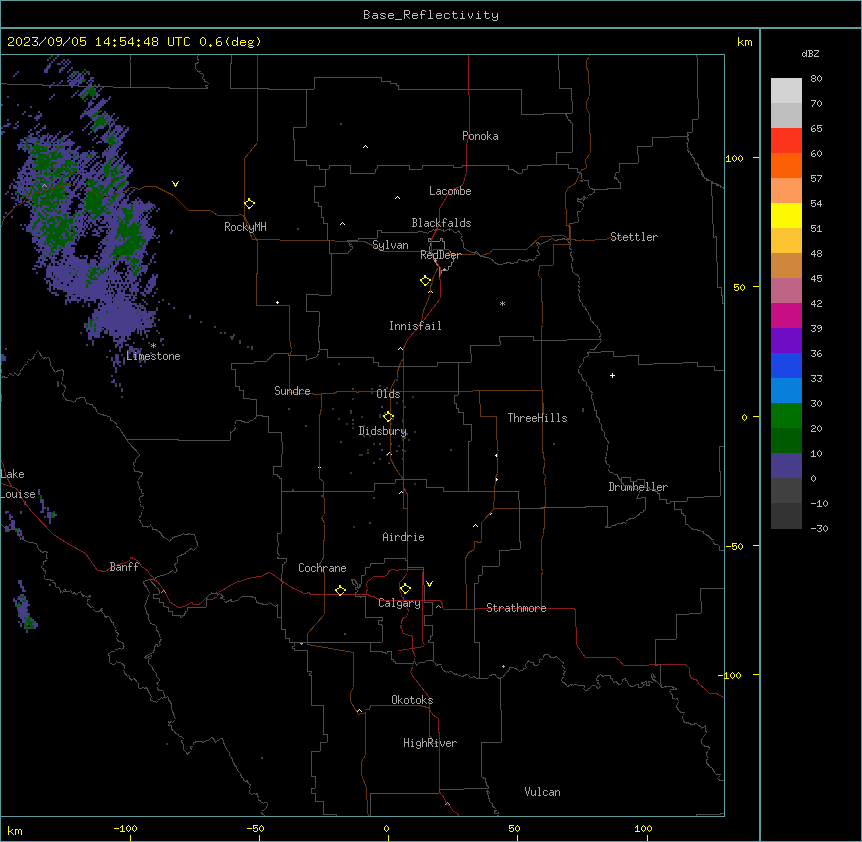This screenshot has height=842, width=862.
Task: Select the 65 dBZ red swatch
Action: pyautogui.click(x=786, y=140)
